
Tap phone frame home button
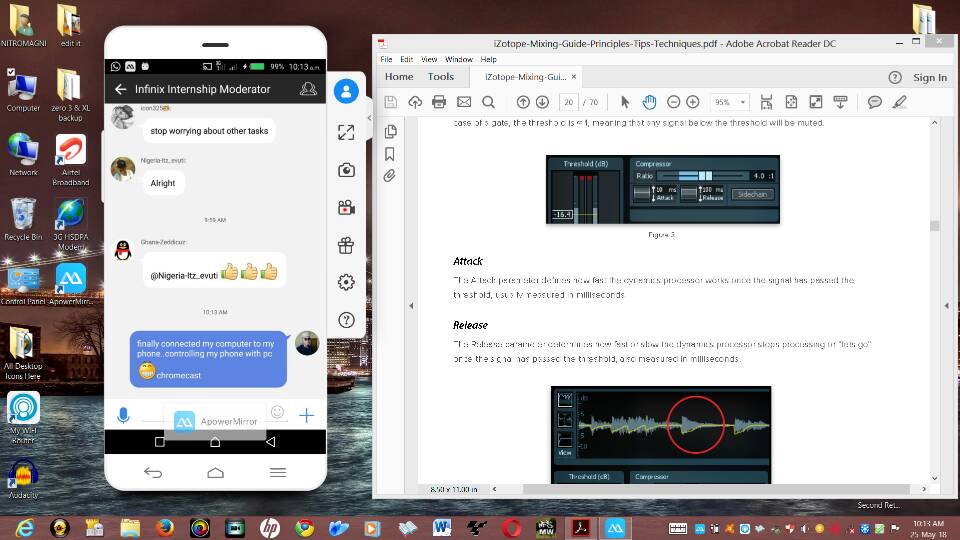[x=216, y=472]
